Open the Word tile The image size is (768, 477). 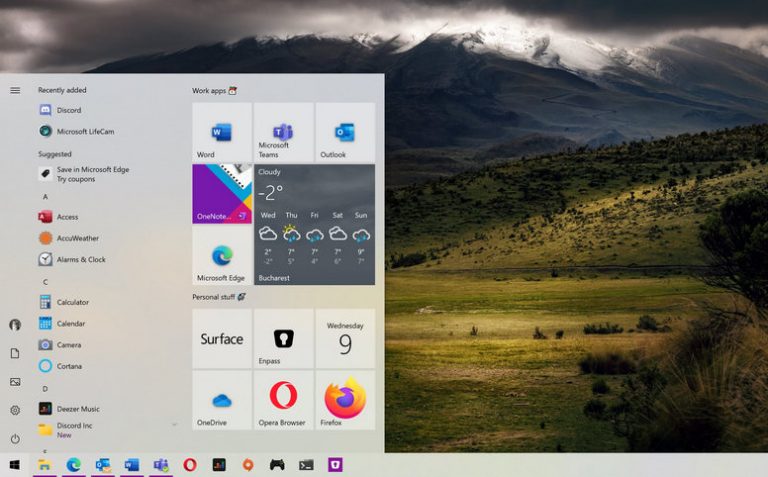[x=221, y=133]
